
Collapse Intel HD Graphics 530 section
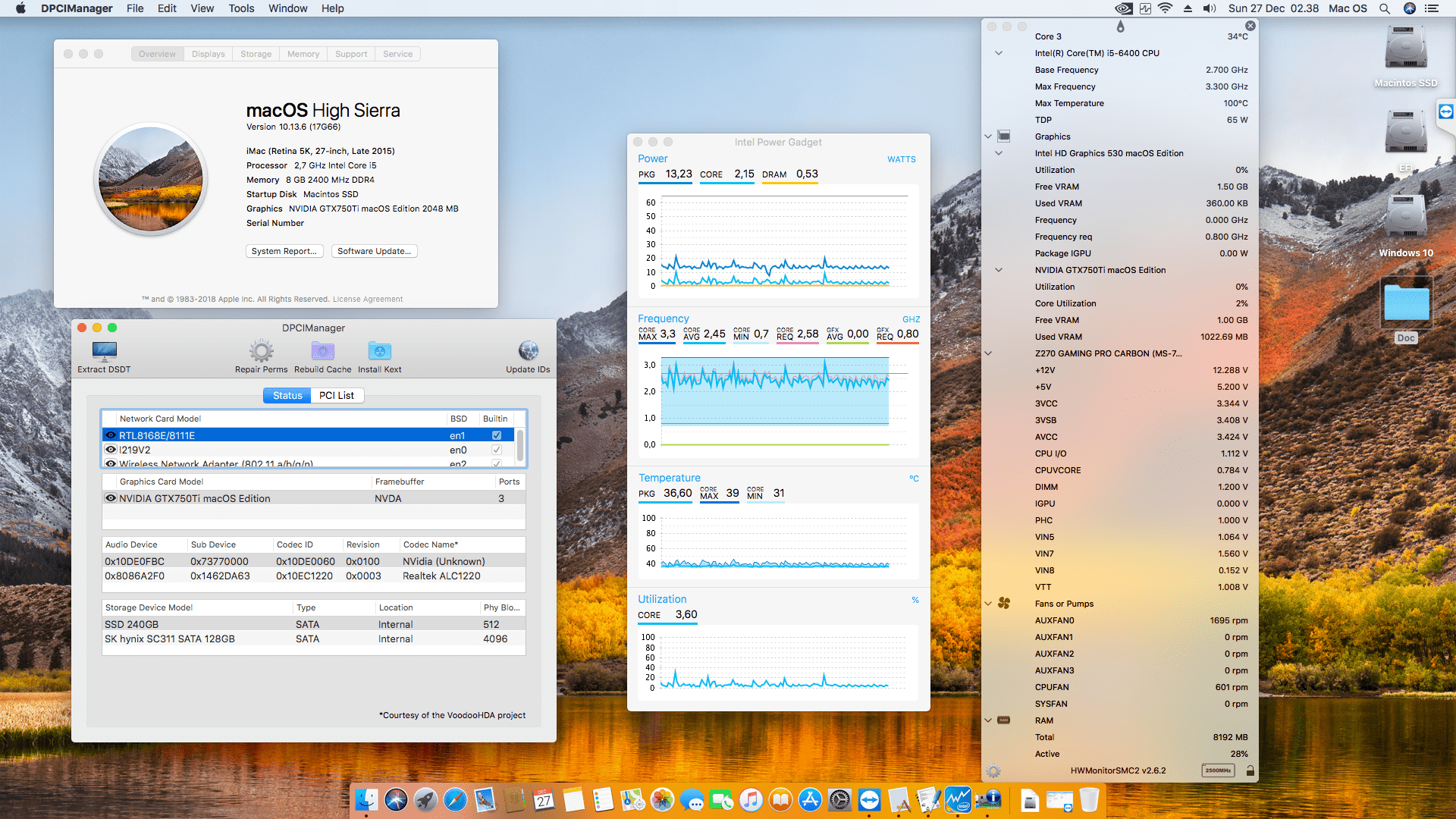click(x=999, y=153)
